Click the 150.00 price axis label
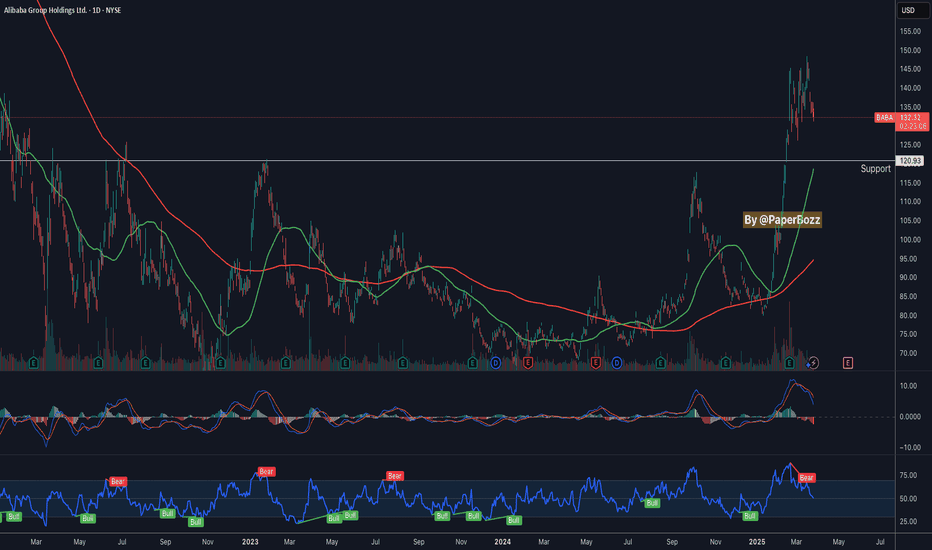The height and width of the screenshot is (550, 932). click(910, 51)
